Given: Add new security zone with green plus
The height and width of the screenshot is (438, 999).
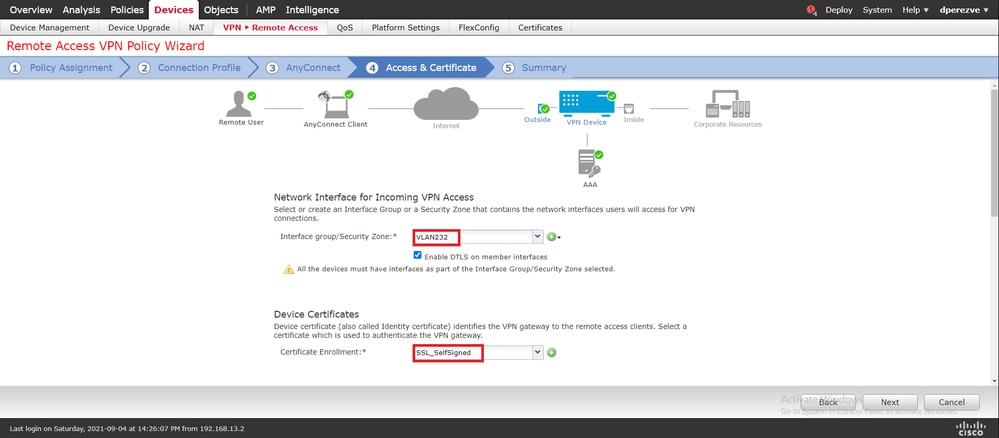Looking at the screenshot, I should click(x=552, y=237).
